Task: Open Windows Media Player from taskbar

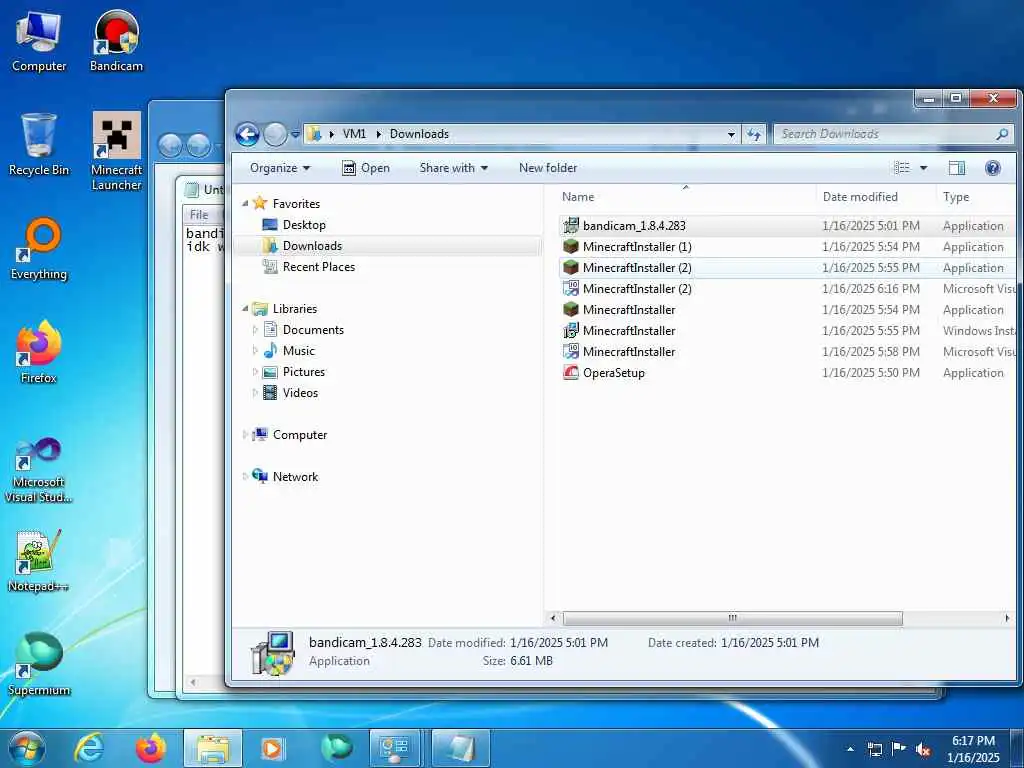Action: point(274,748)
